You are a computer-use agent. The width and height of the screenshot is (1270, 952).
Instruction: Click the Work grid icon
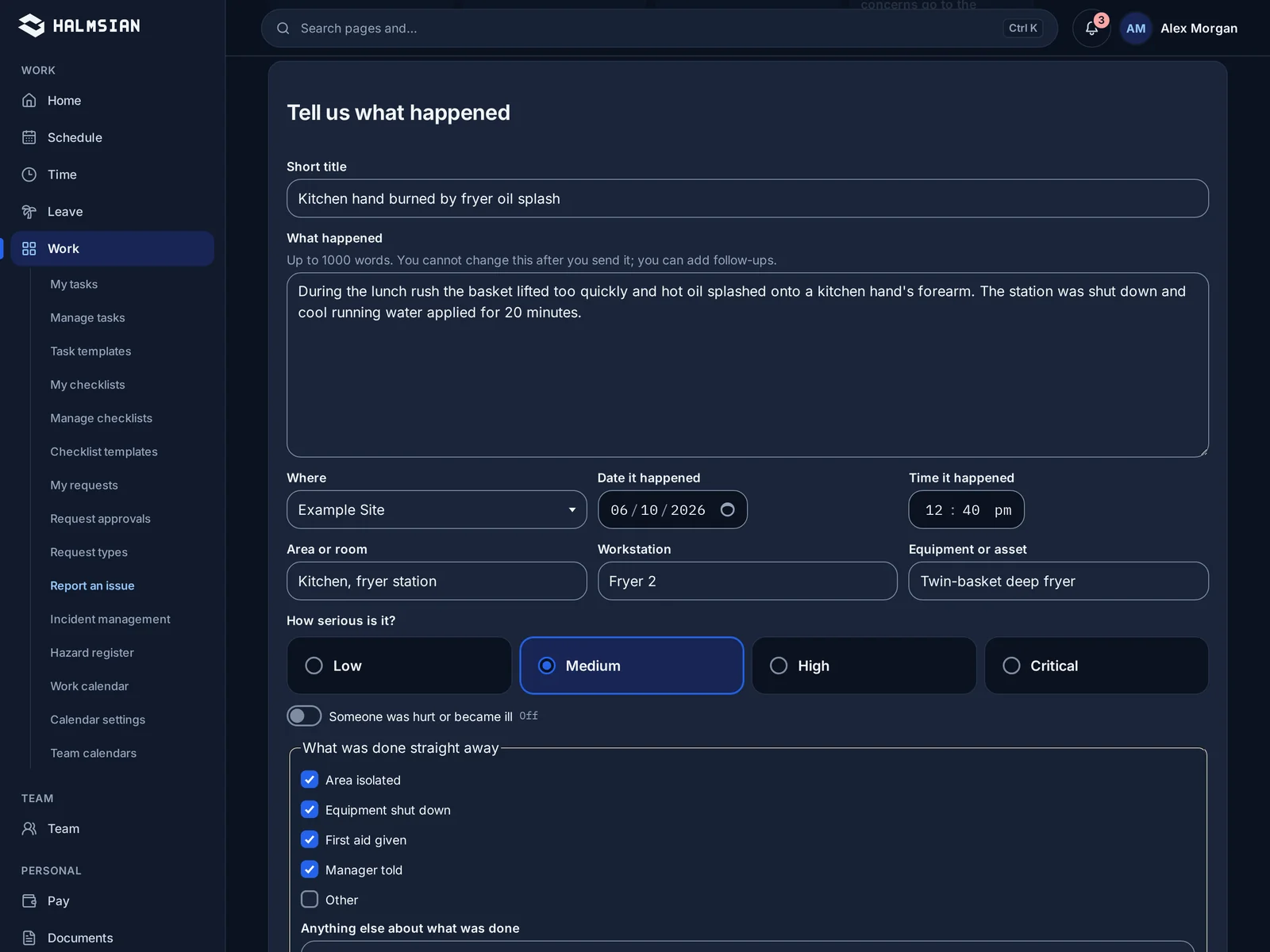tap(29, 248)
